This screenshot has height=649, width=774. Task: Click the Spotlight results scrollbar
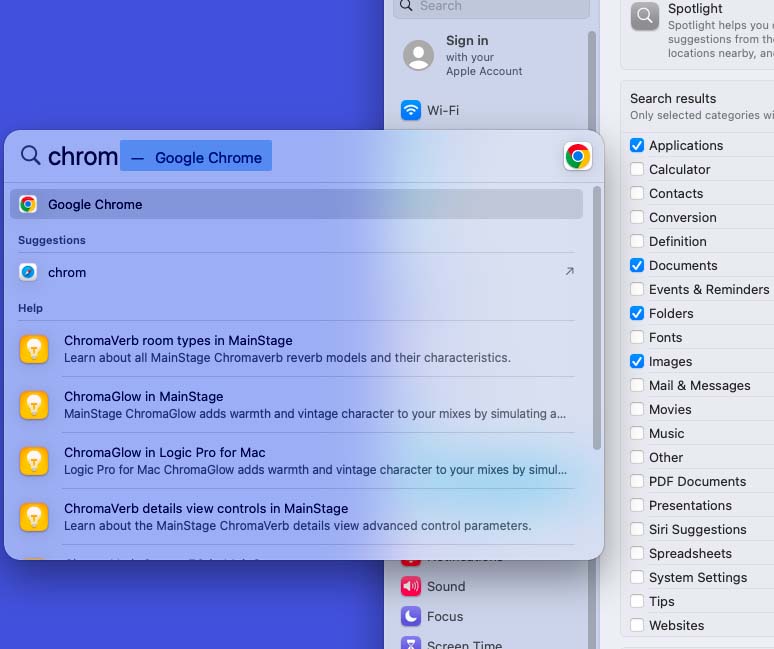(596, 318)
